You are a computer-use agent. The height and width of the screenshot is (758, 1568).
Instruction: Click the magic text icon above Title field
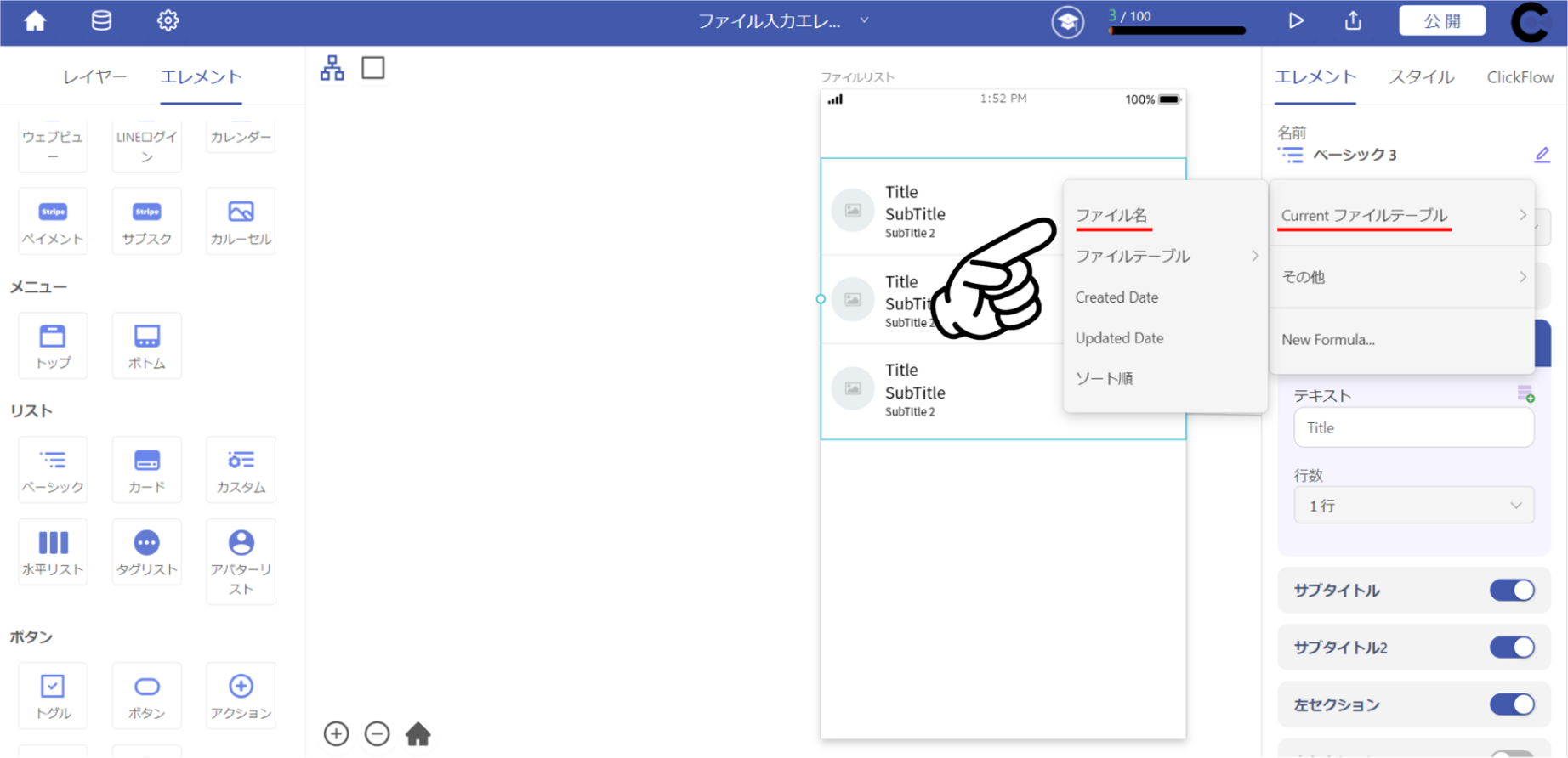click(x=1525, y=393)
